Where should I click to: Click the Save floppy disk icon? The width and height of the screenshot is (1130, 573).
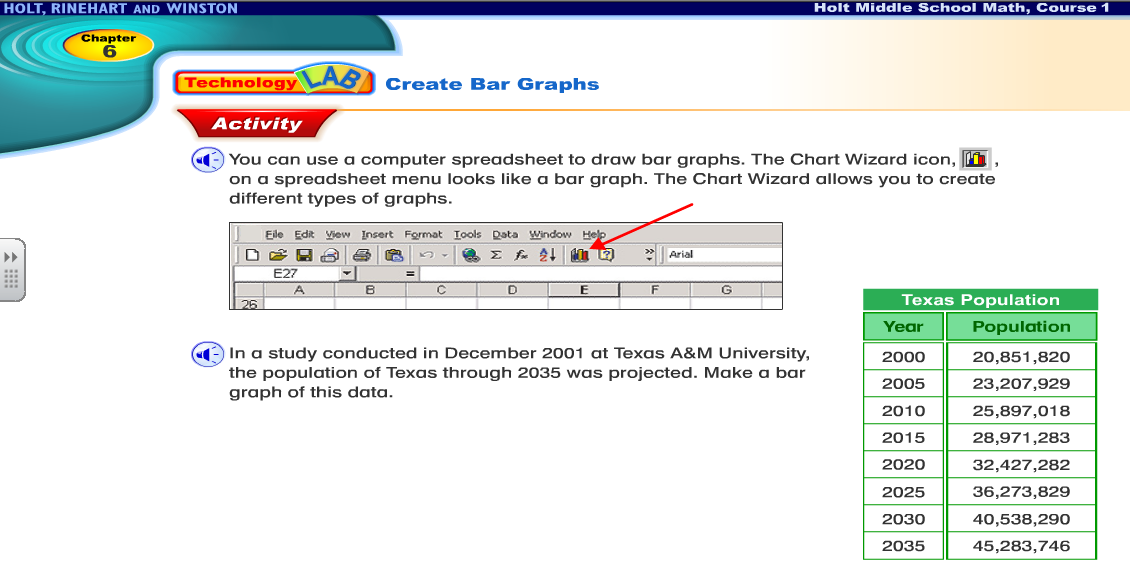[x=304, y=255]
